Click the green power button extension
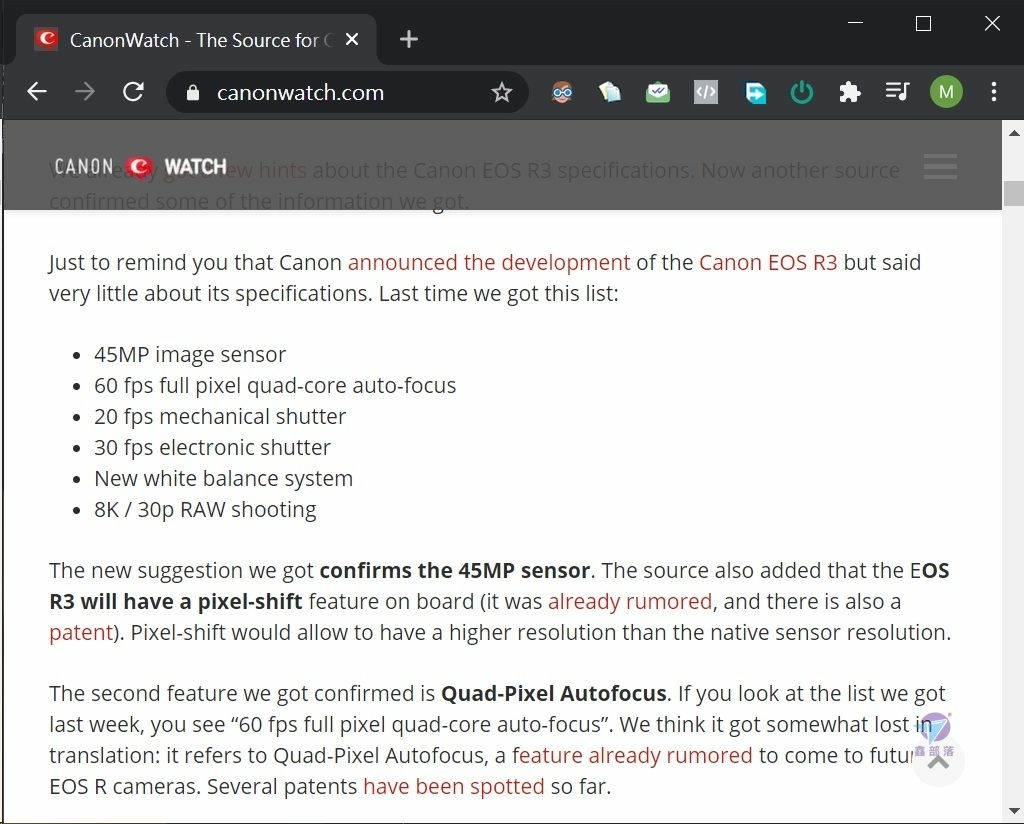The height and width of the screenshot is (824, 1024). click(x=802, y=92)
